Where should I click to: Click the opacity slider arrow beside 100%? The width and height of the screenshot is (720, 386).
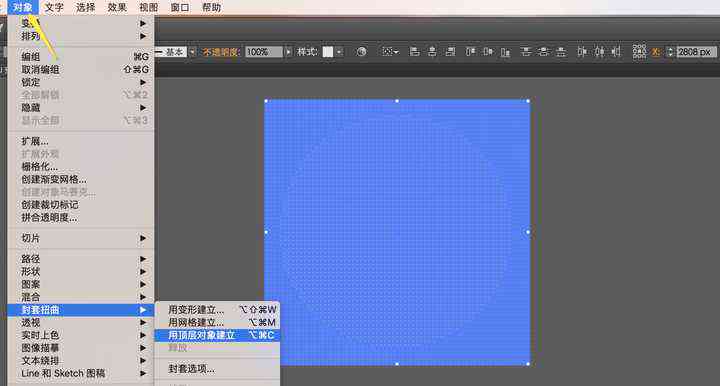click(288, 52)
